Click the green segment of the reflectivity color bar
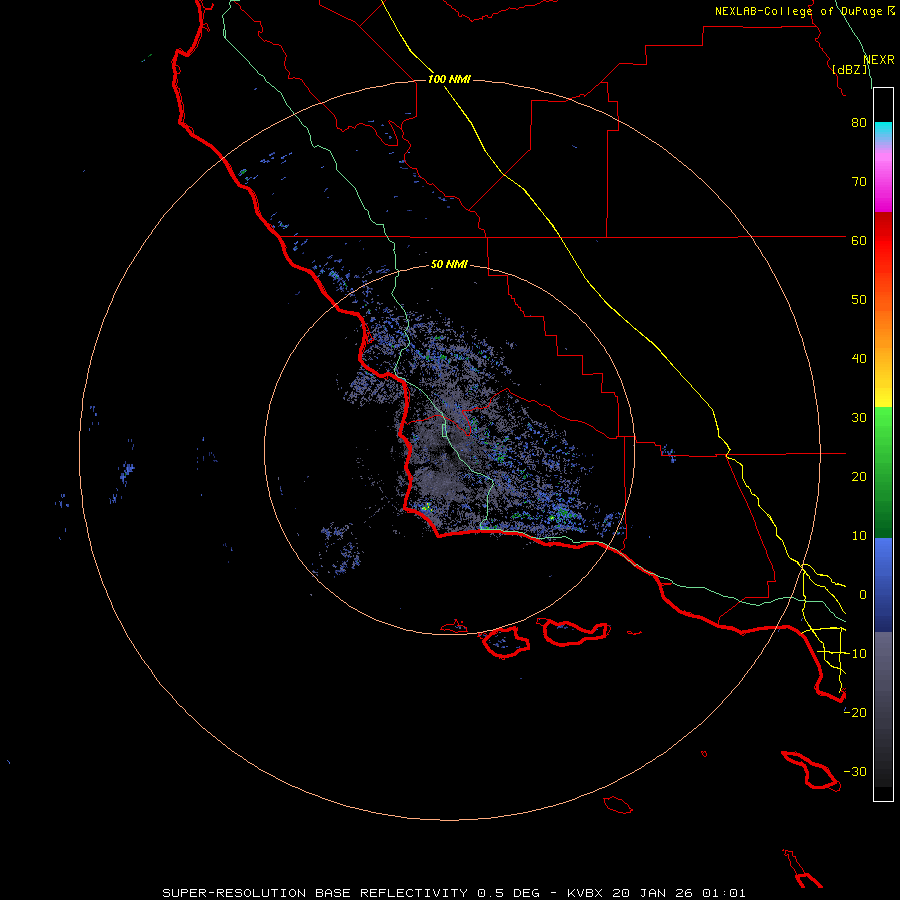 point(883,472)
